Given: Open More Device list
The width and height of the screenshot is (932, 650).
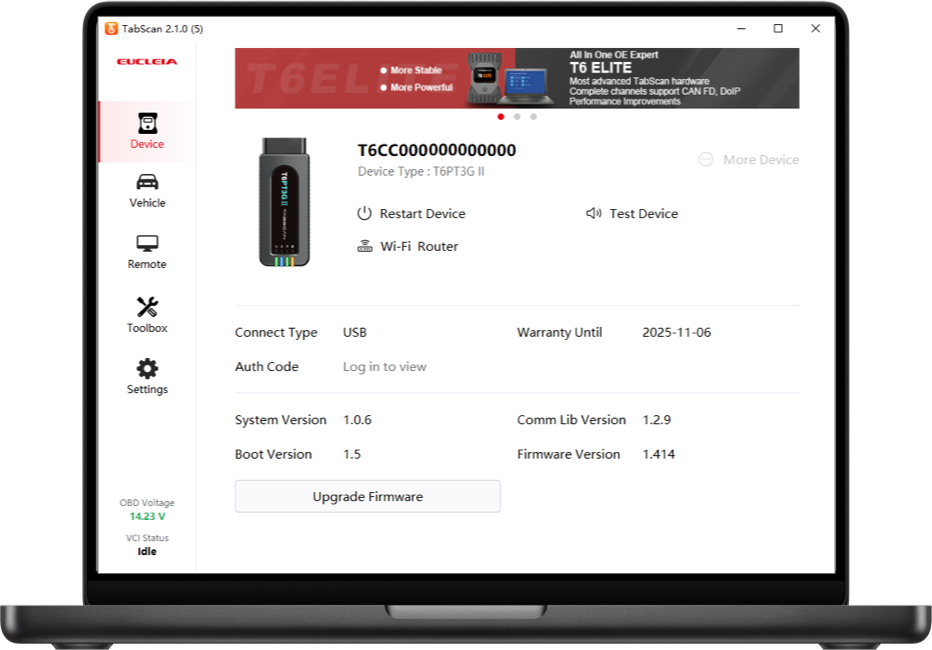Looking at the screenshot, I should click(x=749, y=159).
